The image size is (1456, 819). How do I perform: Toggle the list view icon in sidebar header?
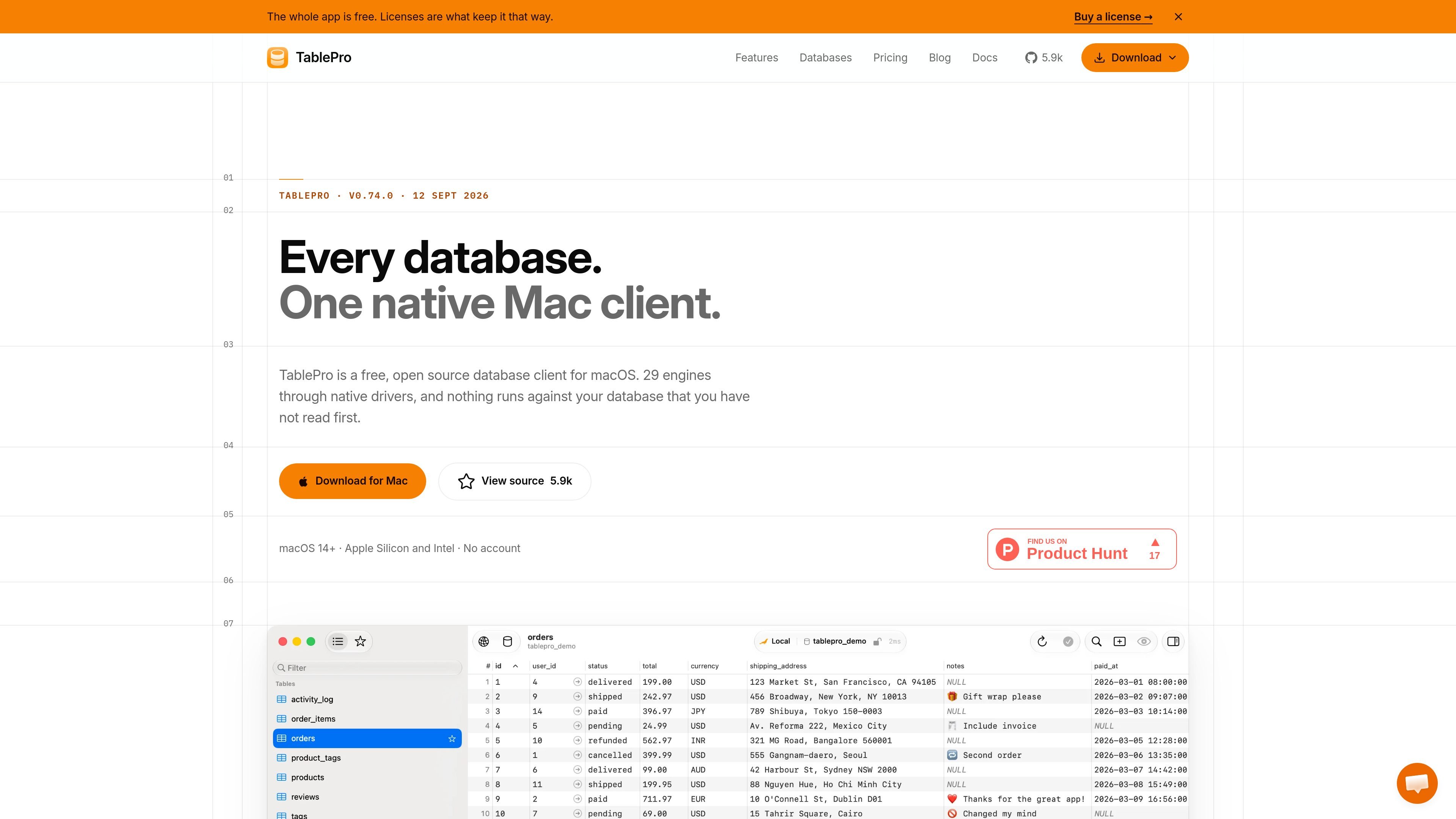338,642
